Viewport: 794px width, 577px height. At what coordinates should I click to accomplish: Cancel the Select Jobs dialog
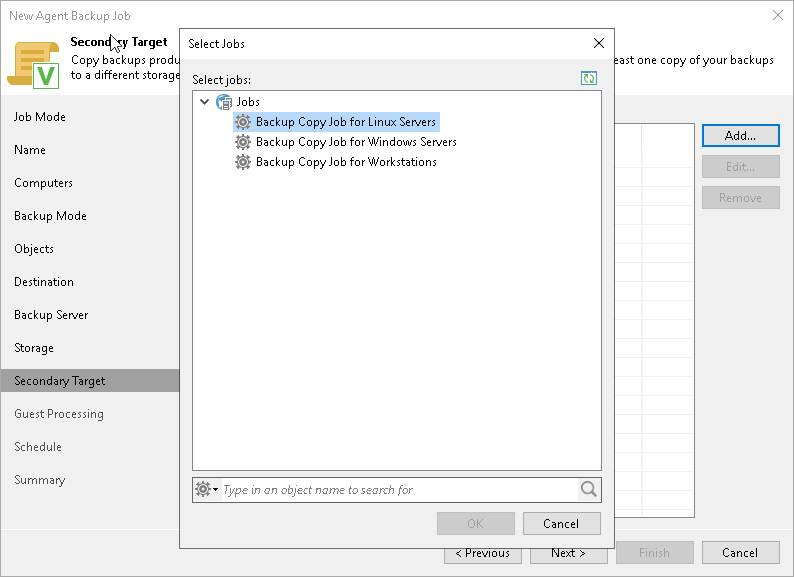point(562,523)
